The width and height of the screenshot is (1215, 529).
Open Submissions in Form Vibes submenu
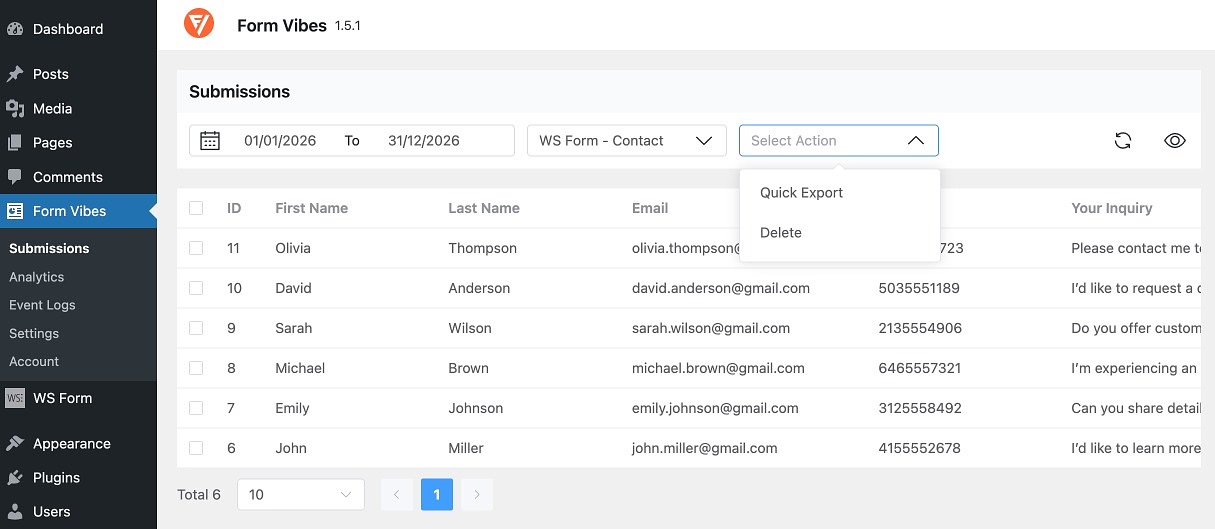[x=49, y=248]
